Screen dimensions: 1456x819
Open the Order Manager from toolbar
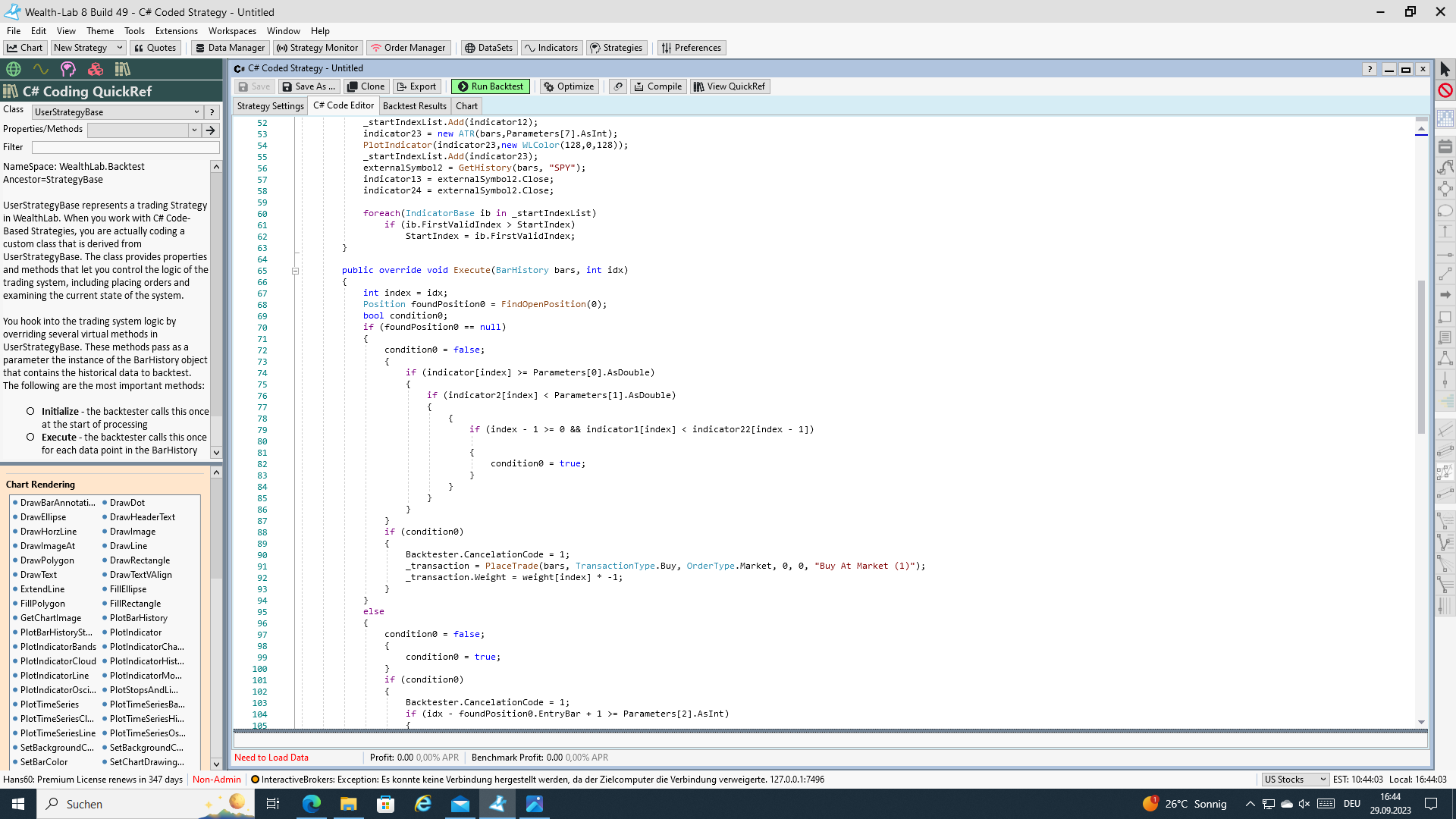pos(408,48)
